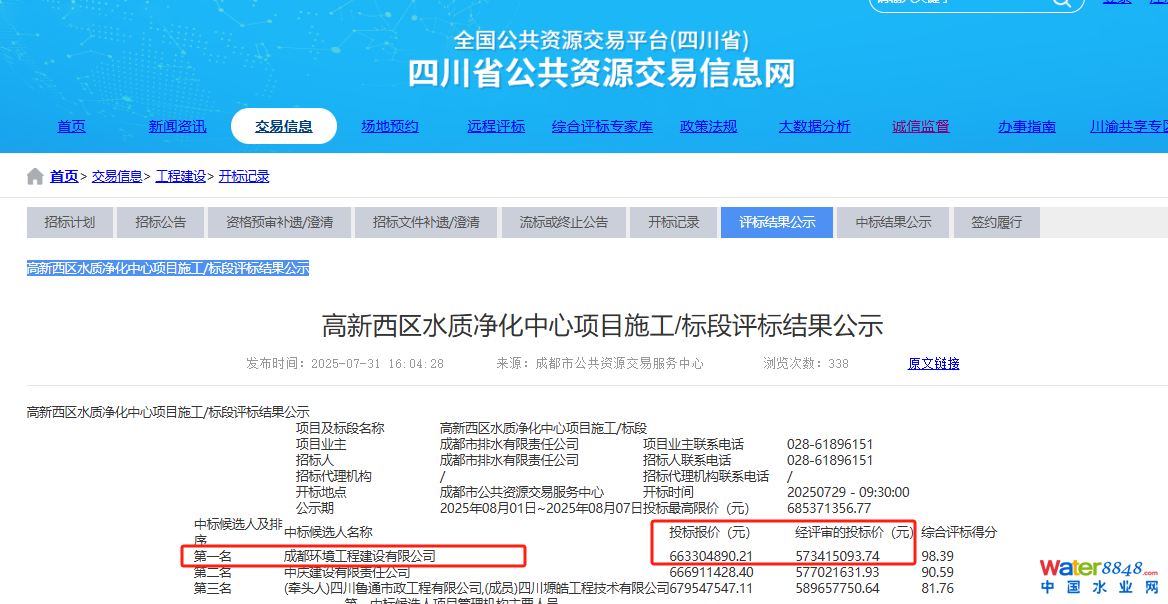This screenshot has height=604, width=1168.
Task: Switch to the 中标结果公示 tab
Action: pos(893,222)
